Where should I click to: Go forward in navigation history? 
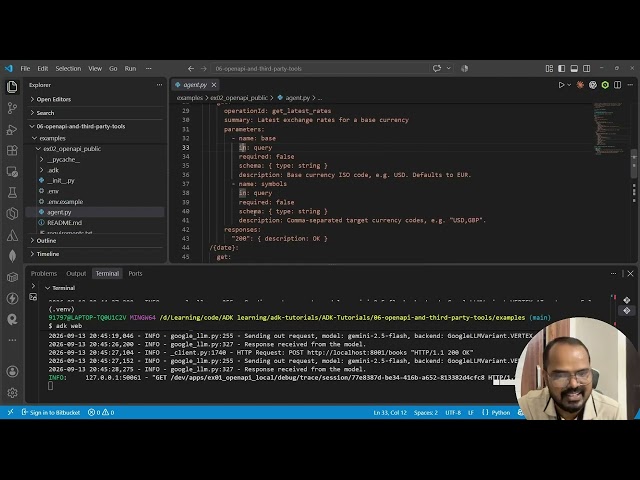pos(204,69)
